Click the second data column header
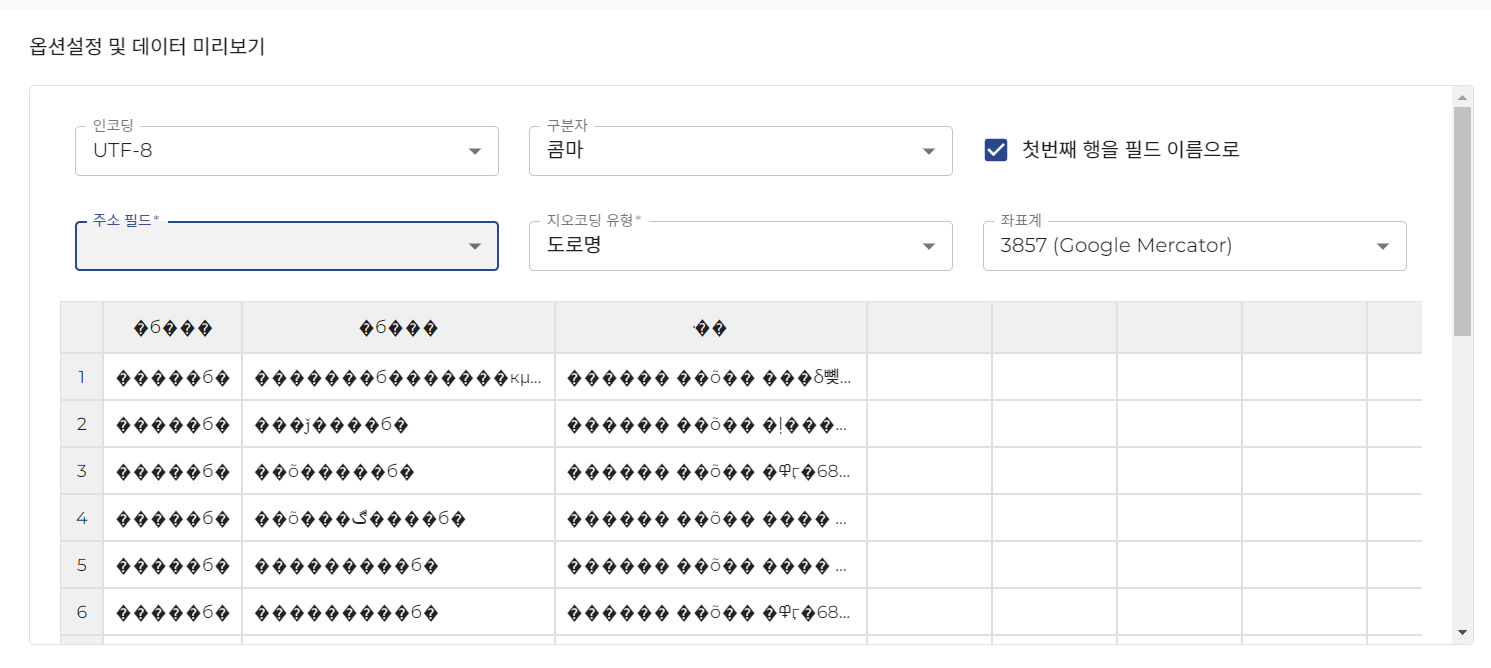Image resolution: width=1491 pixels, height=668 pixels. [398, 327]
